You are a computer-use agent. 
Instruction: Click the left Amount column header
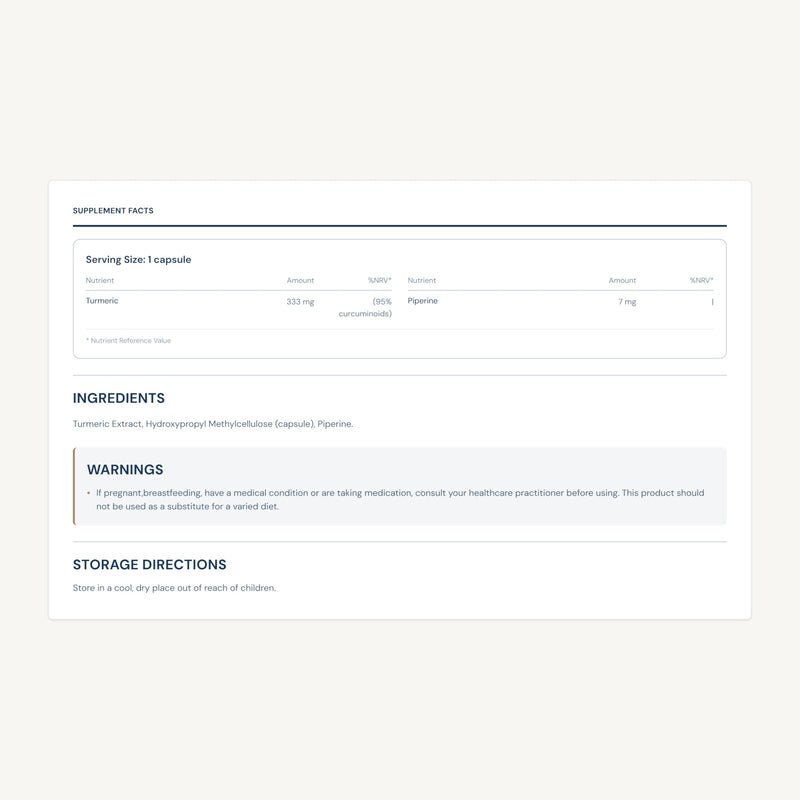tap(300, 281)
